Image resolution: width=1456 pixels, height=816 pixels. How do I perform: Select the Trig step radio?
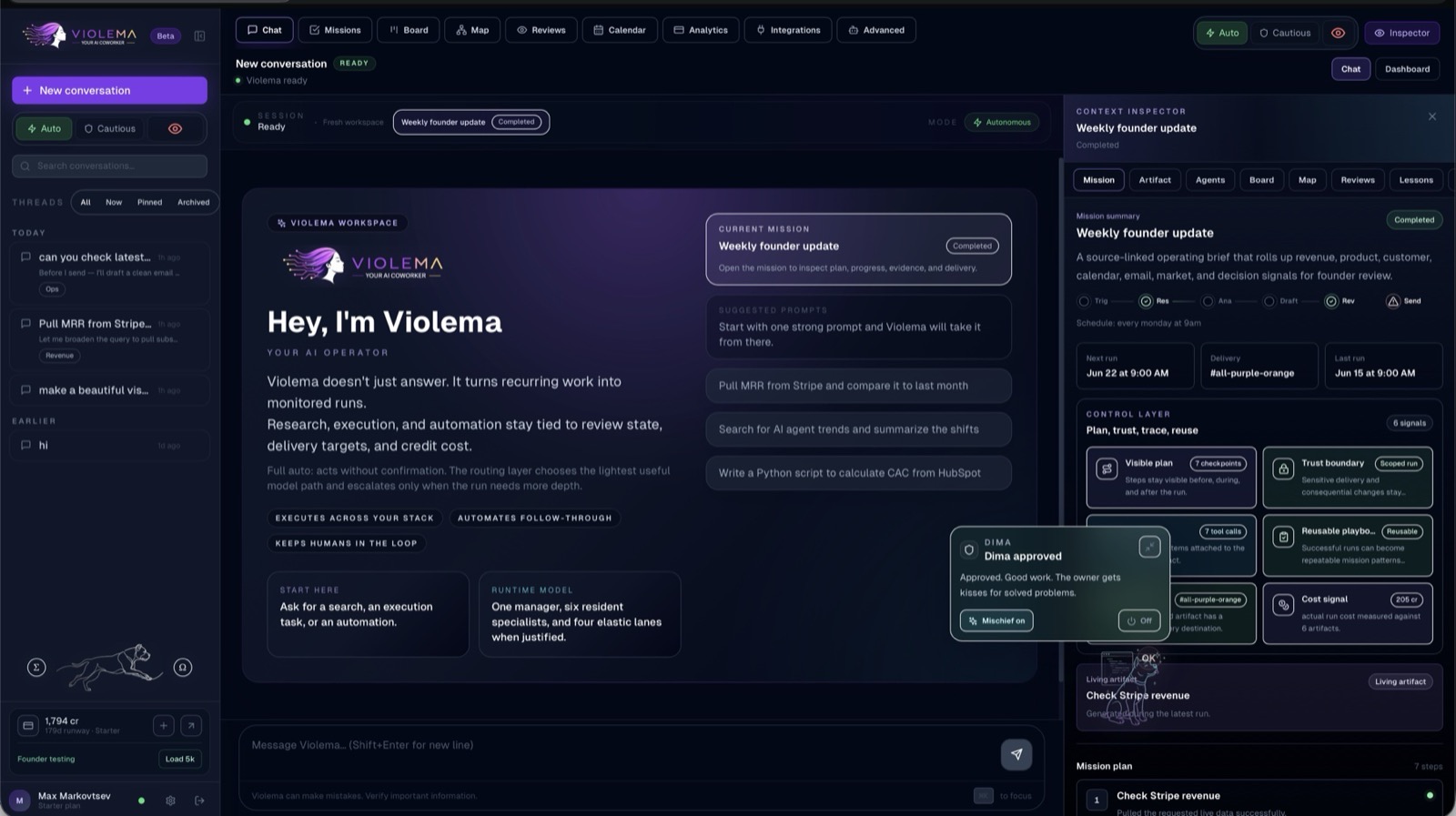click(1083, 301)
